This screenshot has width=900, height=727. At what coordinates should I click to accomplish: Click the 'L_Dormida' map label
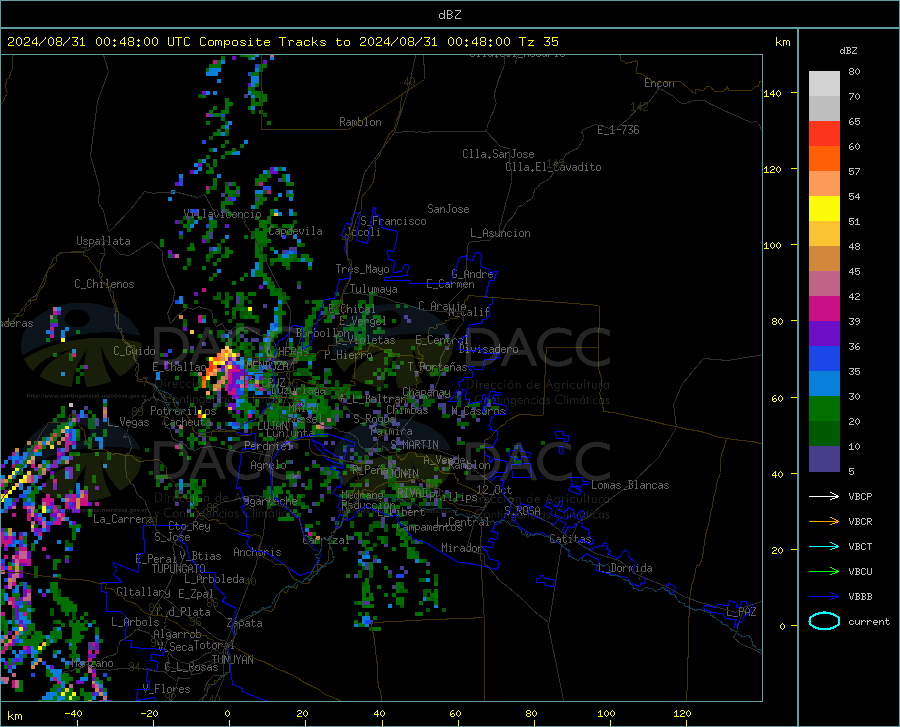coord(625,568)
